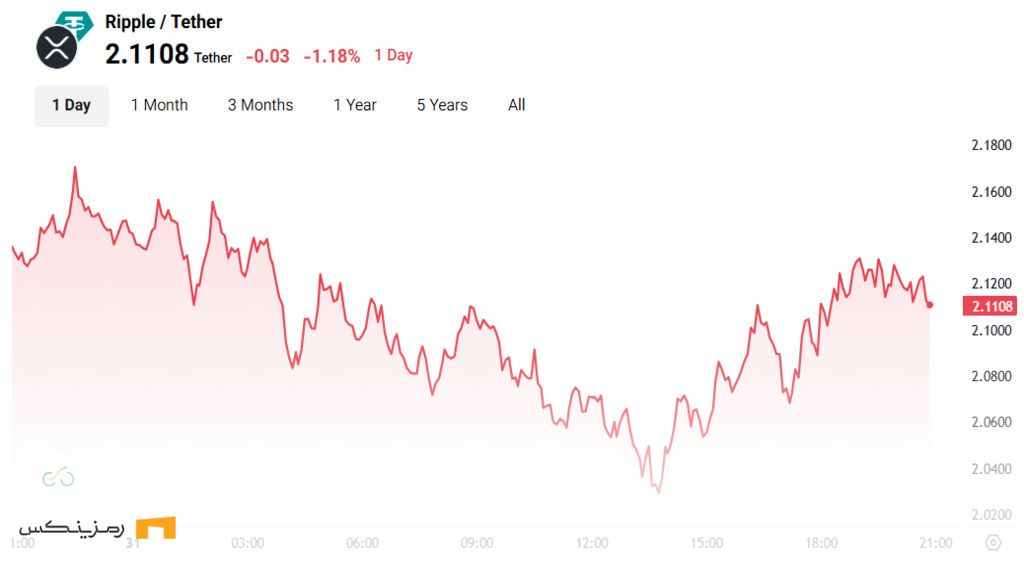Click the faint green watermark logo on chart
This screenshot has width=1024, height=576.
pos(58,477)
